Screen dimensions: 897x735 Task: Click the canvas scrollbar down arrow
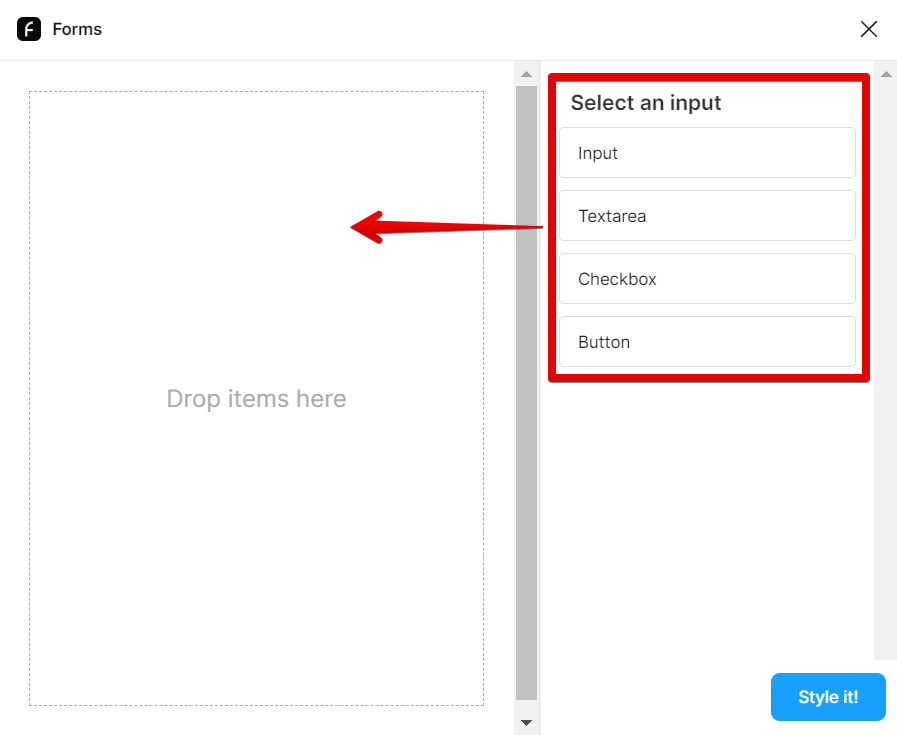pyautogui.click(x=526, y=722)
